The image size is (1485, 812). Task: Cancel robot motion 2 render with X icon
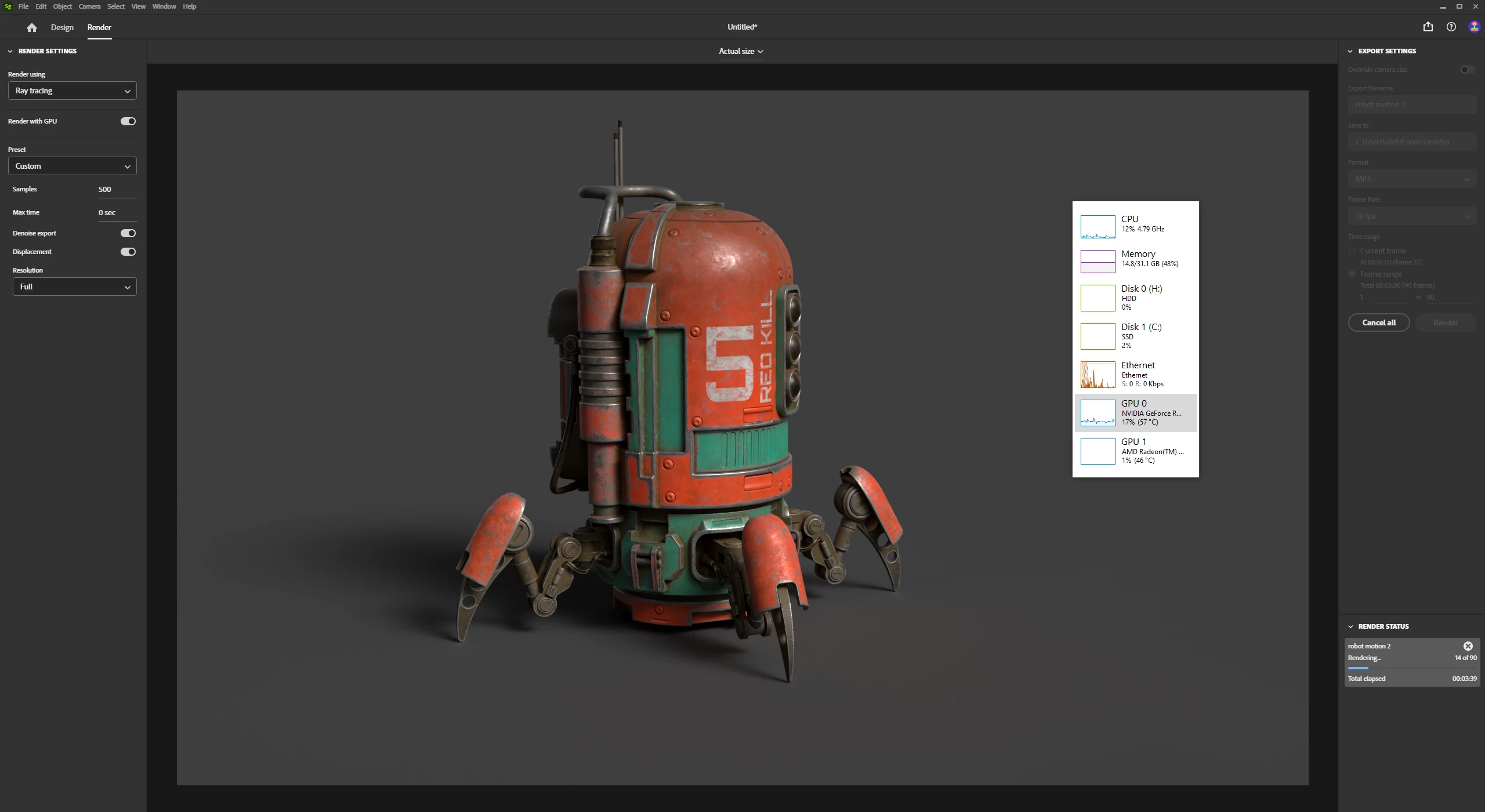(x=1468, y=646)
